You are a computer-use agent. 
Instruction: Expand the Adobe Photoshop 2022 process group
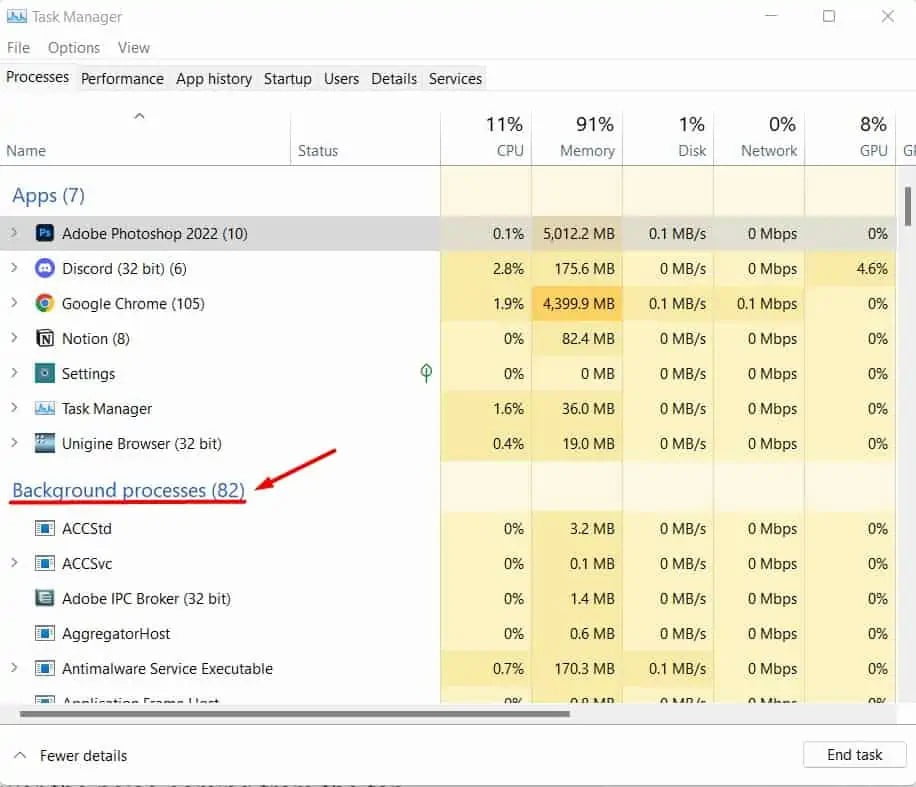pos(14,233)
